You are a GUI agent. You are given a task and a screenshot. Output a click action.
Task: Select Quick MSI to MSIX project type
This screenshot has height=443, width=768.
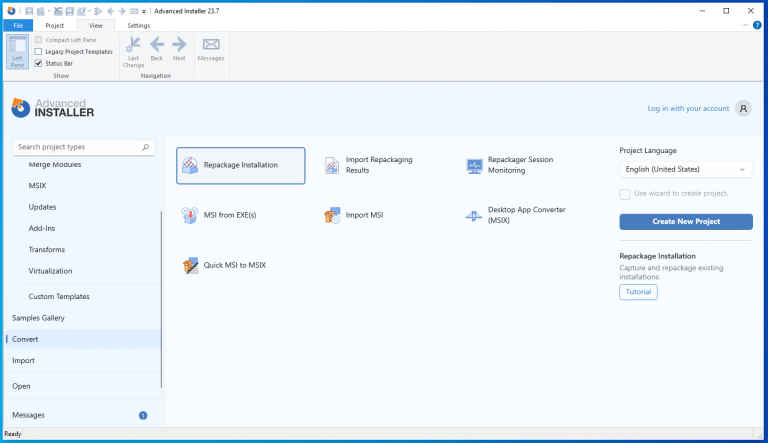tap(240, 265)
